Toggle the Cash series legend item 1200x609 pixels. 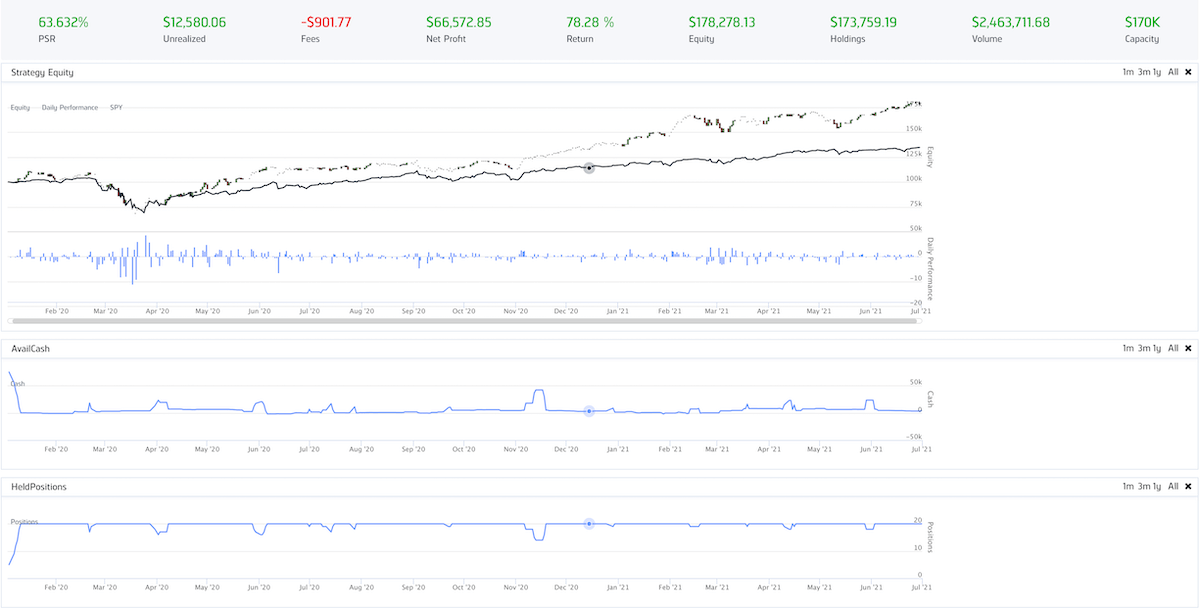tap(17, 383)
